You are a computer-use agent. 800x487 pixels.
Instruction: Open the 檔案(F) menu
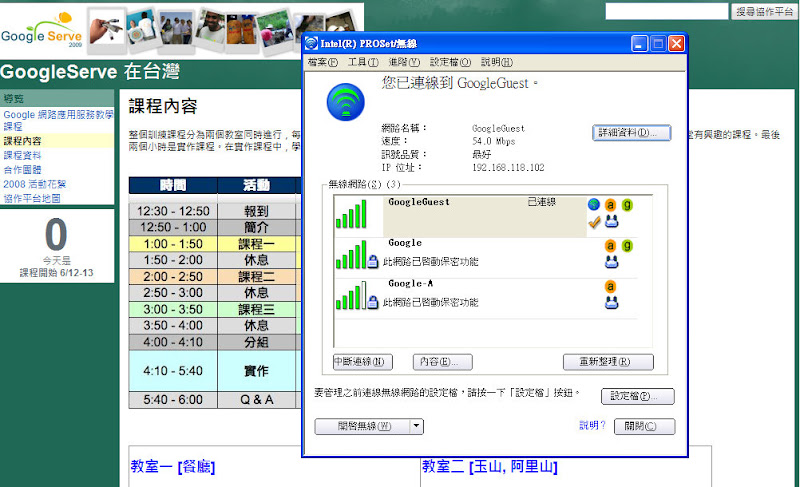pos(322,62)
